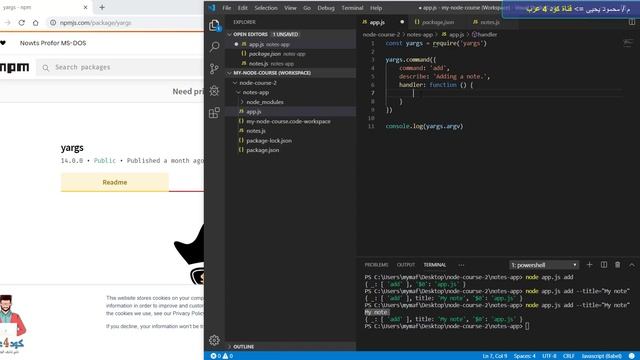The image size is (640, 360).
Task: Open the Go menu
Action: [x=307, y=8]
